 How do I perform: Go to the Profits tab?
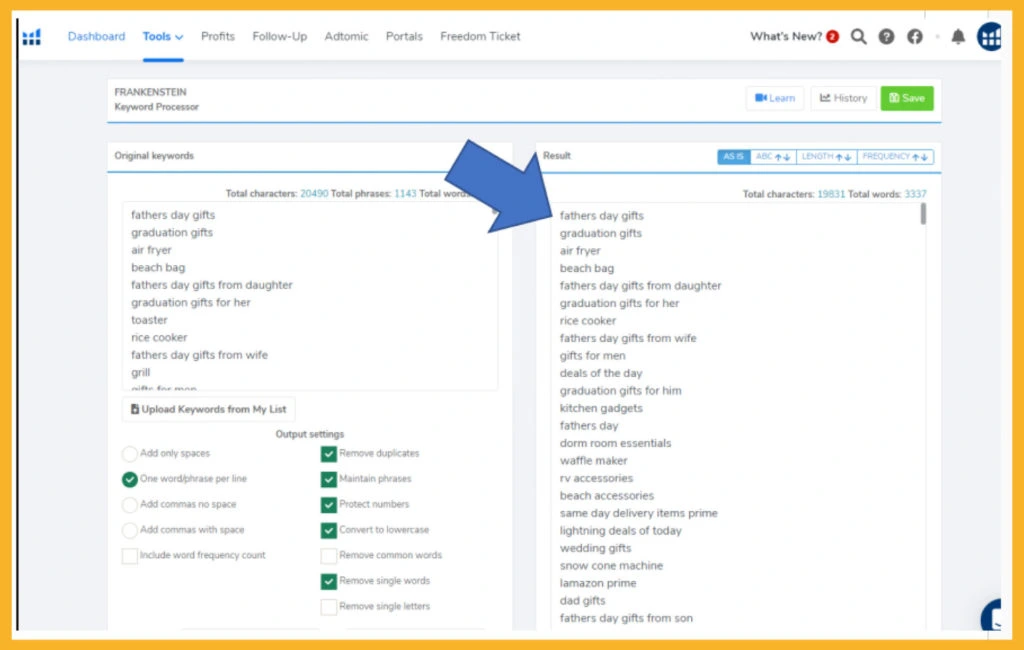coord(218,37)
